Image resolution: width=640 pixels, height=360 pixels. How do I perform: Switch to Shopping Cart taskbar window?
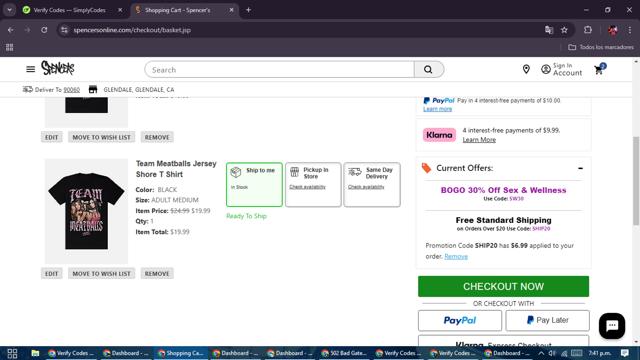[180, 353]
